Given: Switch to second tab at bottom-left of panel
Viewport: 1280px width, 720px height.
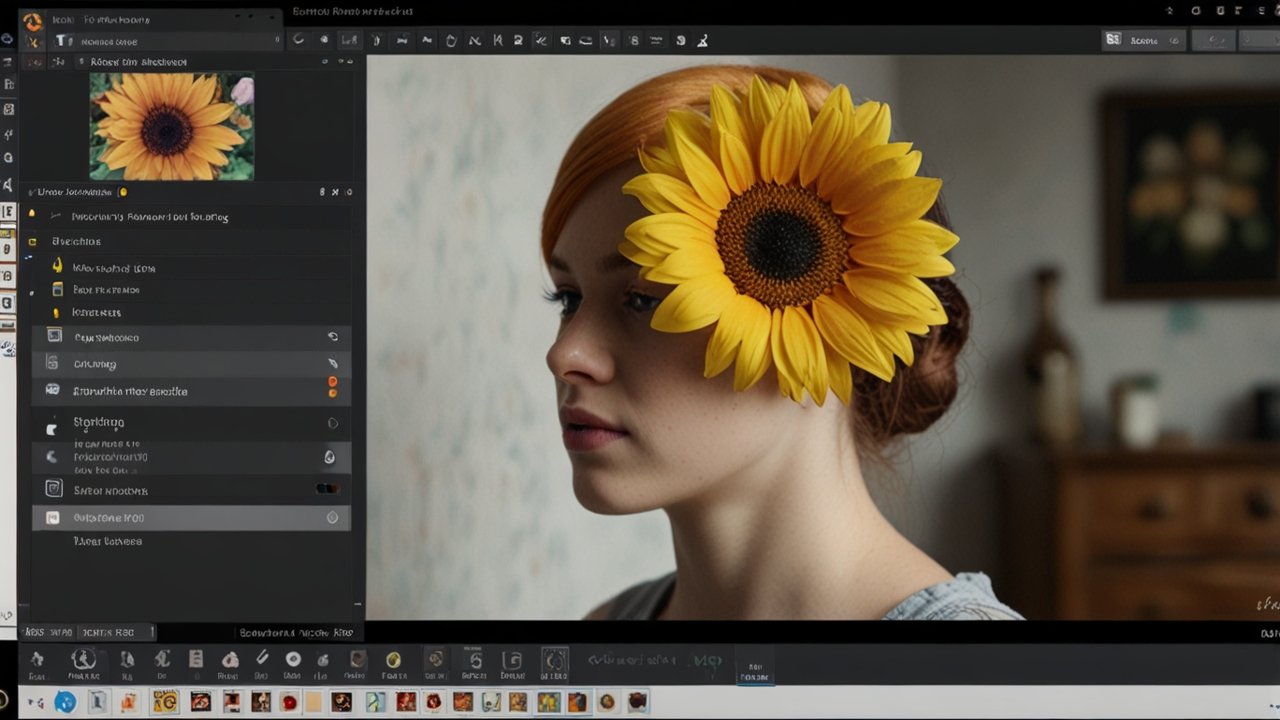Looking at the screenshot, I should (110, 632).
